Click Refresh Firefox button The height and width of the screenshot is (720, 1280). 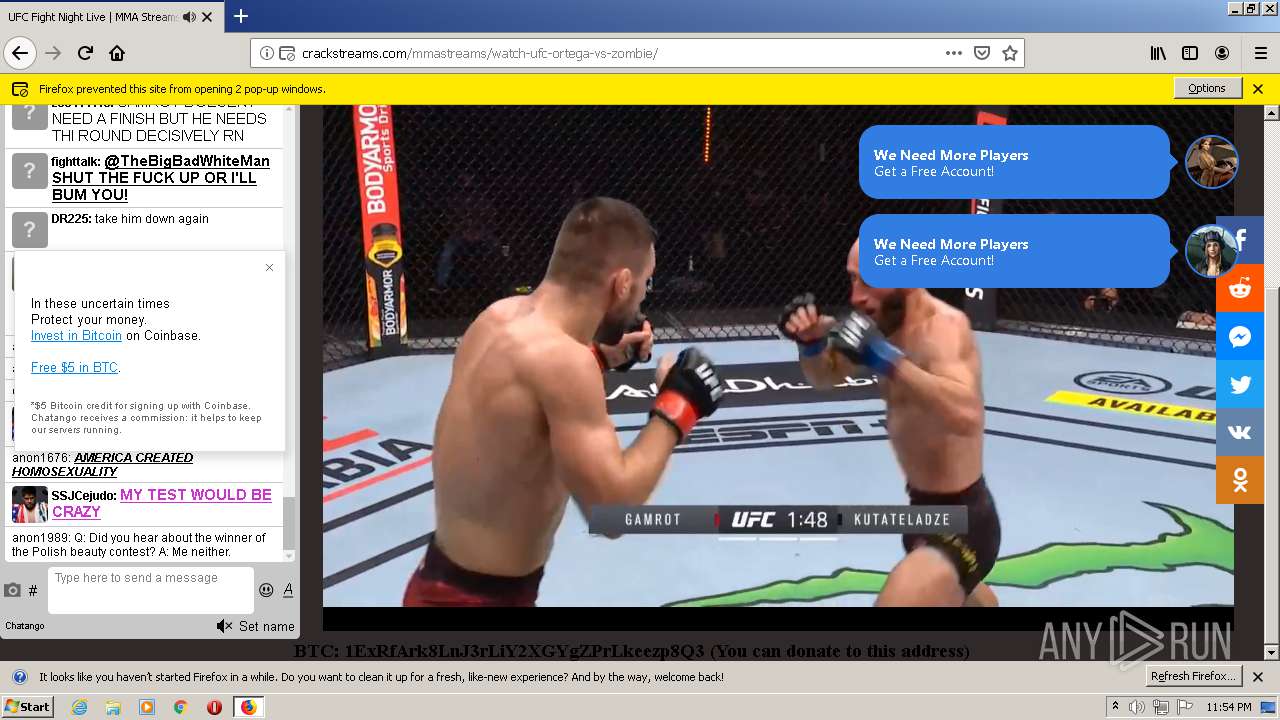[1195, 676]
